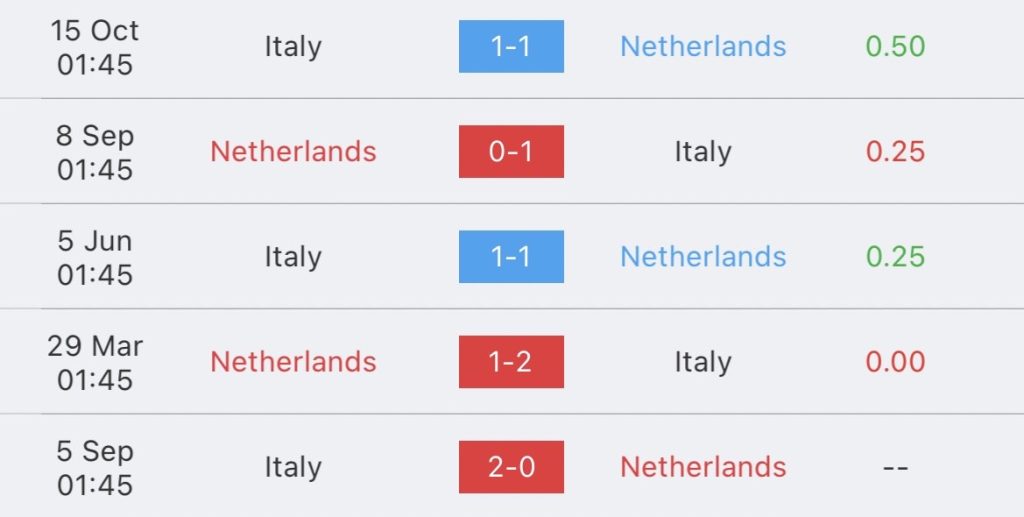
Task: Click the 29 Mar 01:45 date
Action: 95,362
